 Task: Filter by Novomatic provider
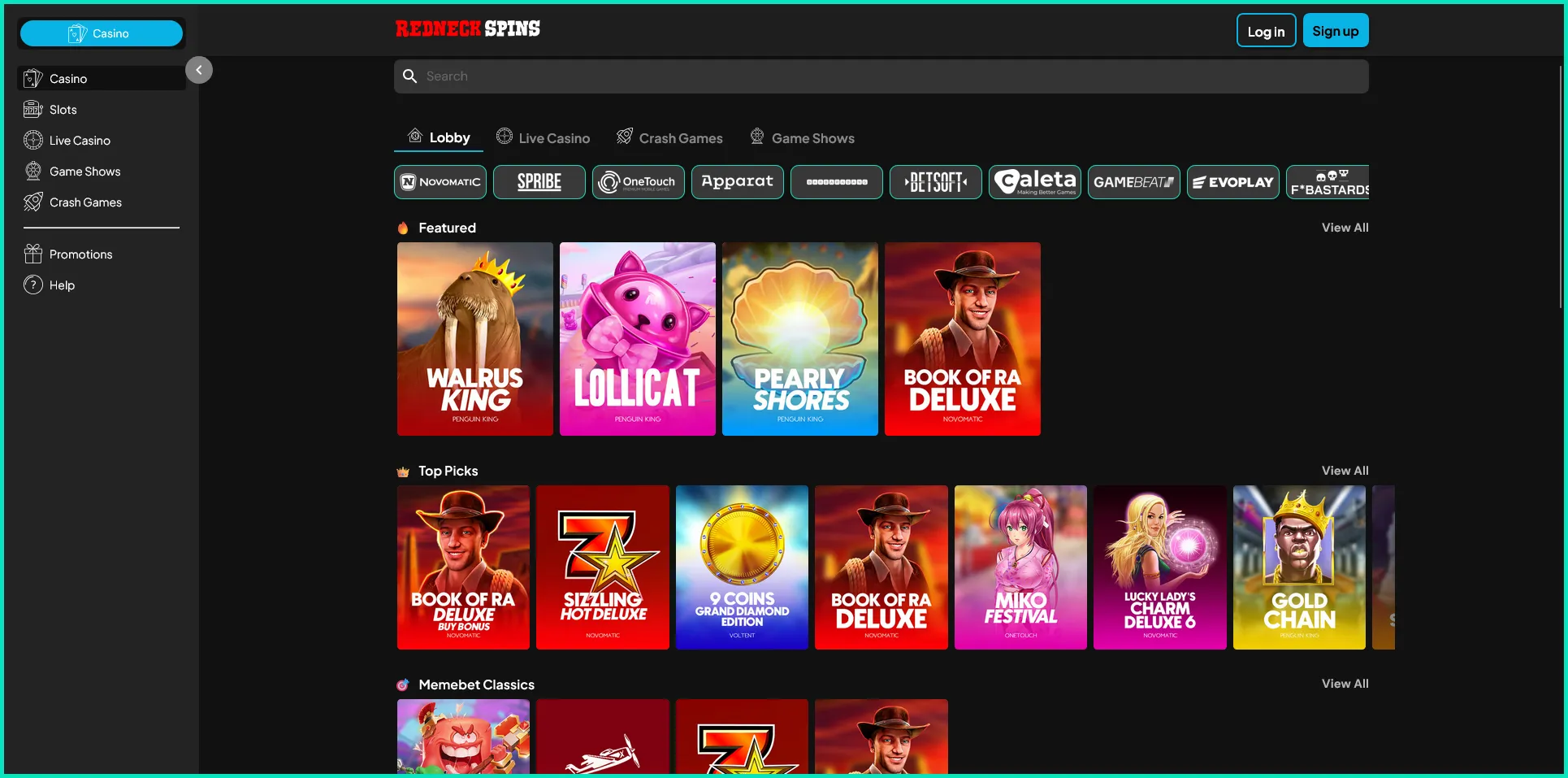440,182
